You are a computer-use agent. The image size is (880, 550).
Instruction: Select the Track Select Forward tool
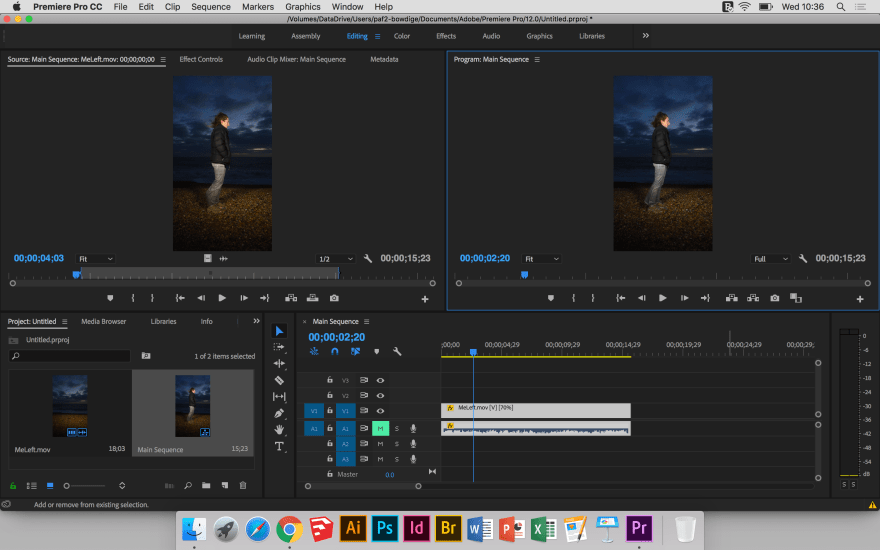(x=279, y=347)
